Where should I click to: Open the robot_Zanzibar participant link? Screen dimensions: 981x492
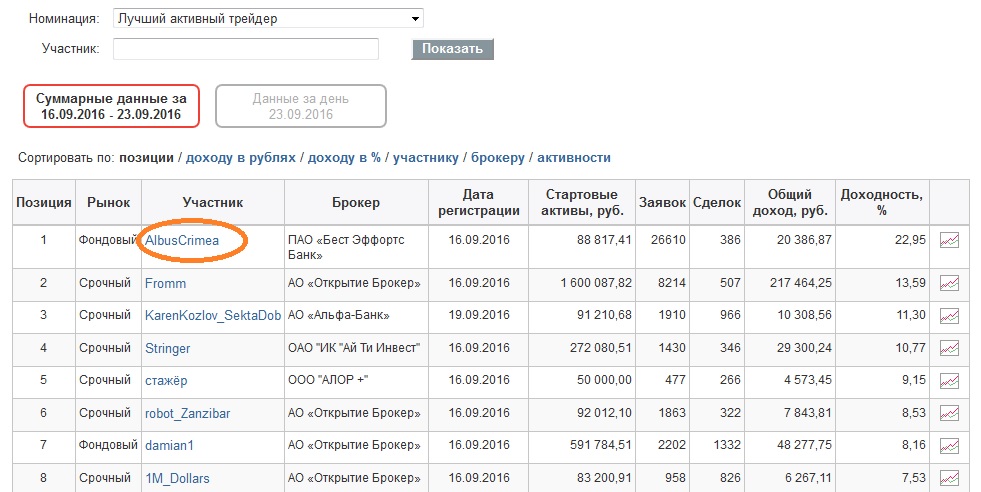(188, 414)
